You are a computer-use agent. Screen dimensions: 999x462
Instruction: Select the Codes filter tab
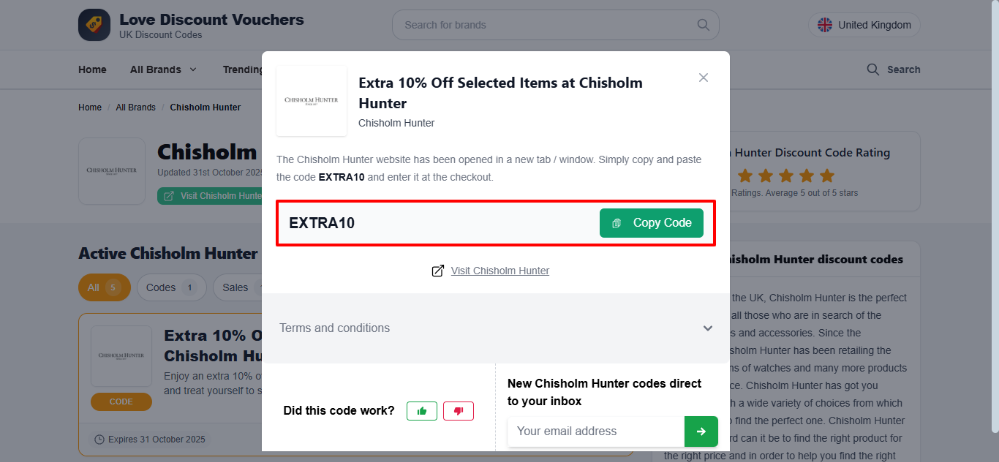click(x=171, y=287)
